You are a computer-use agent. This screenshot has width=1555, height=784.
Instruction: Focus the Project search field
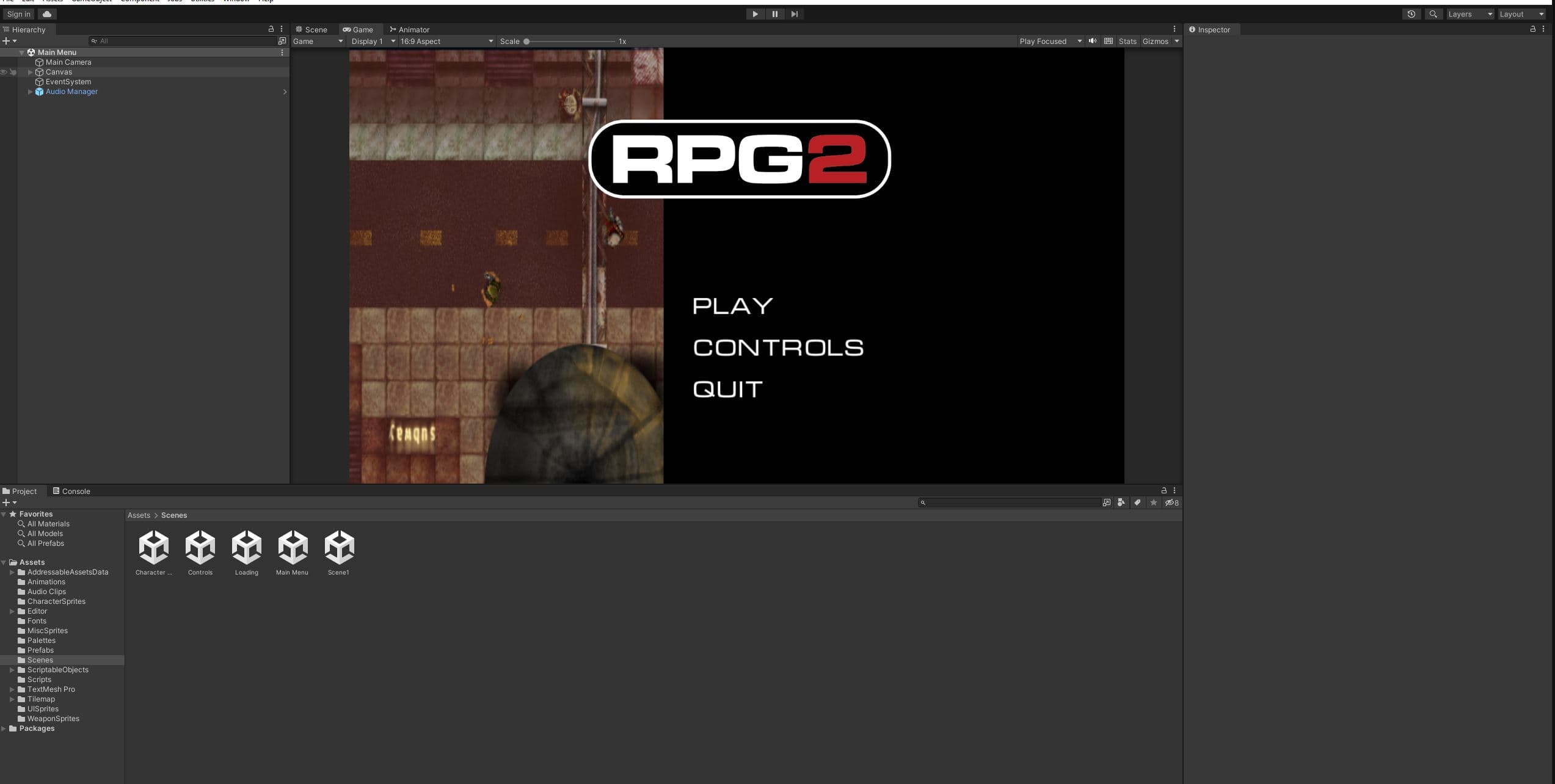tap(1010, 503)
